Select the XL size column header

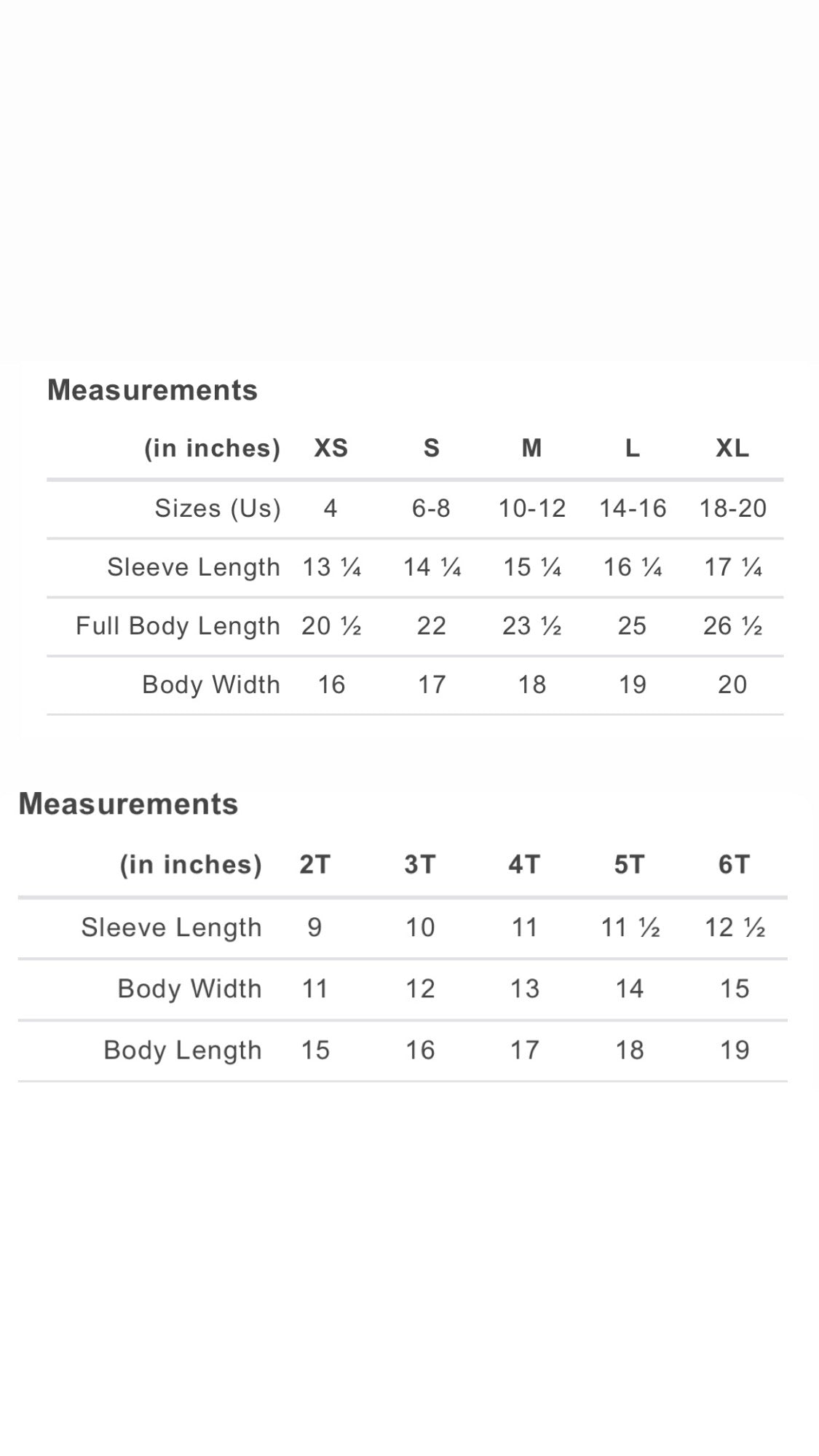[x=732, y=448]
